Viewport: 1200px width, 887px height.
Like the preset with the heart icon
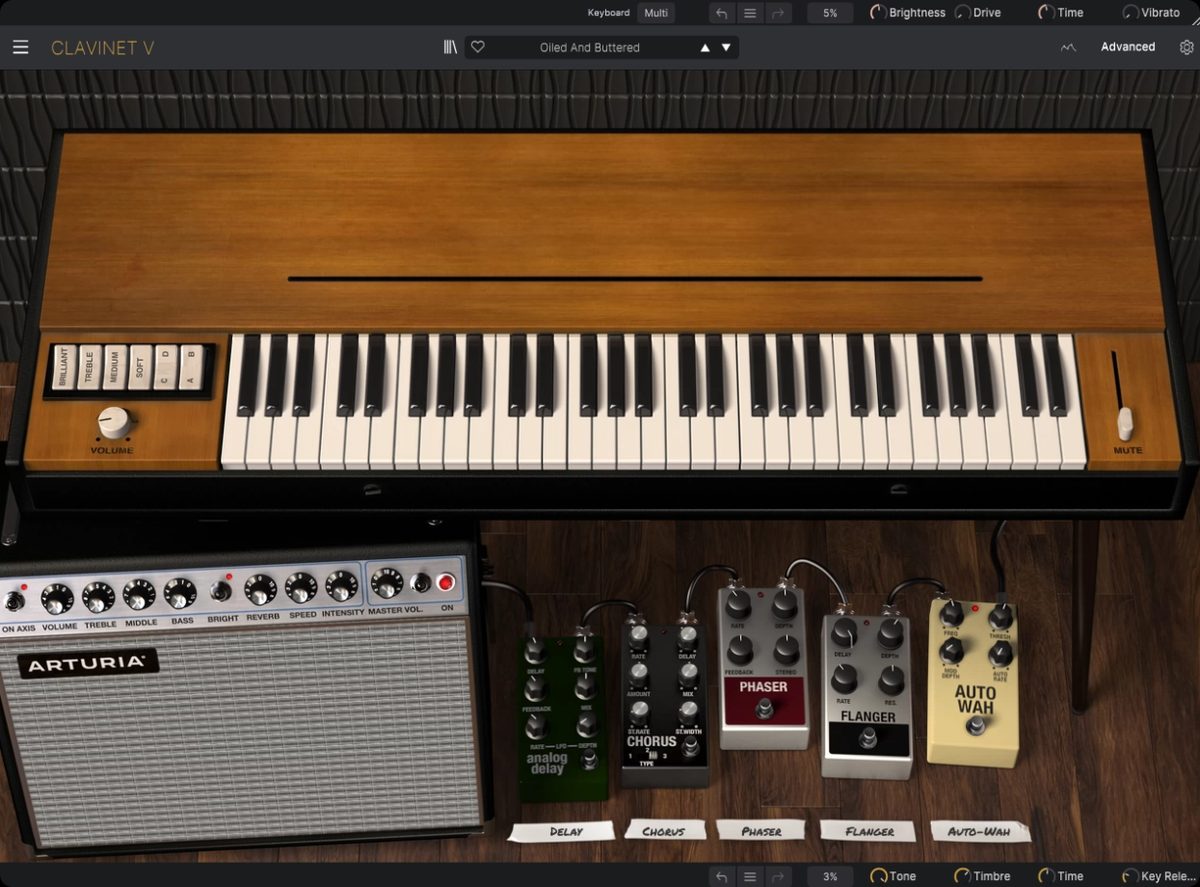[478, 47]
